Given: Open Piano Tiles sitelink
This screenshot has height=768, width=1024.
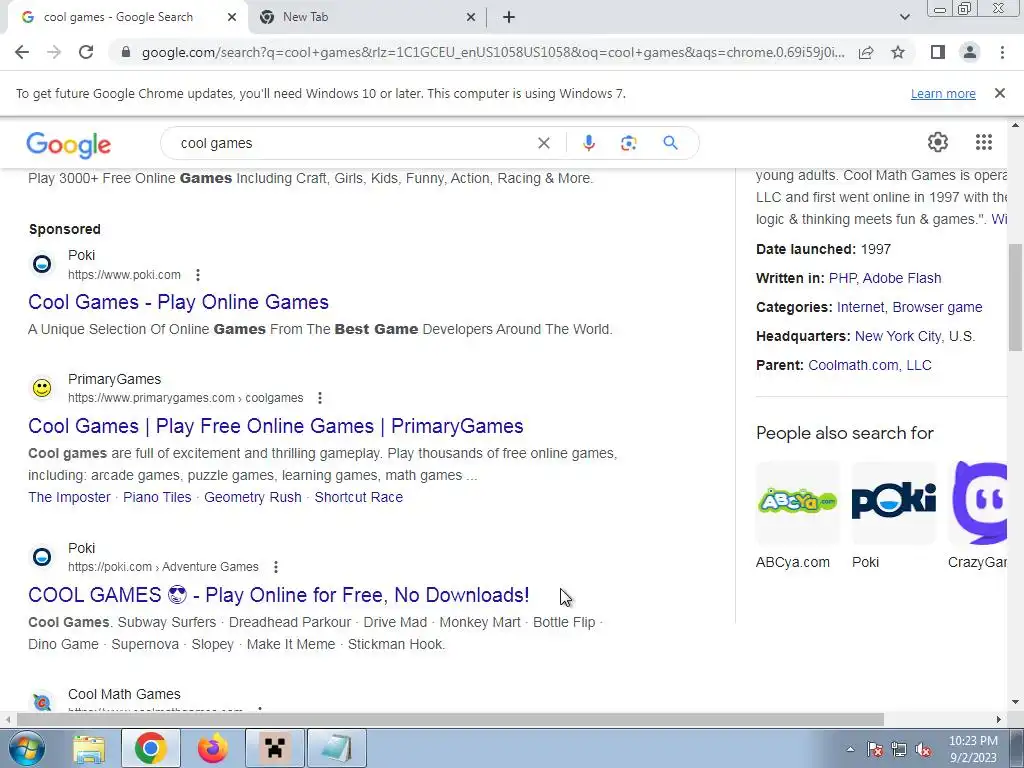Looking at the screenshot, I should (157, 497).
